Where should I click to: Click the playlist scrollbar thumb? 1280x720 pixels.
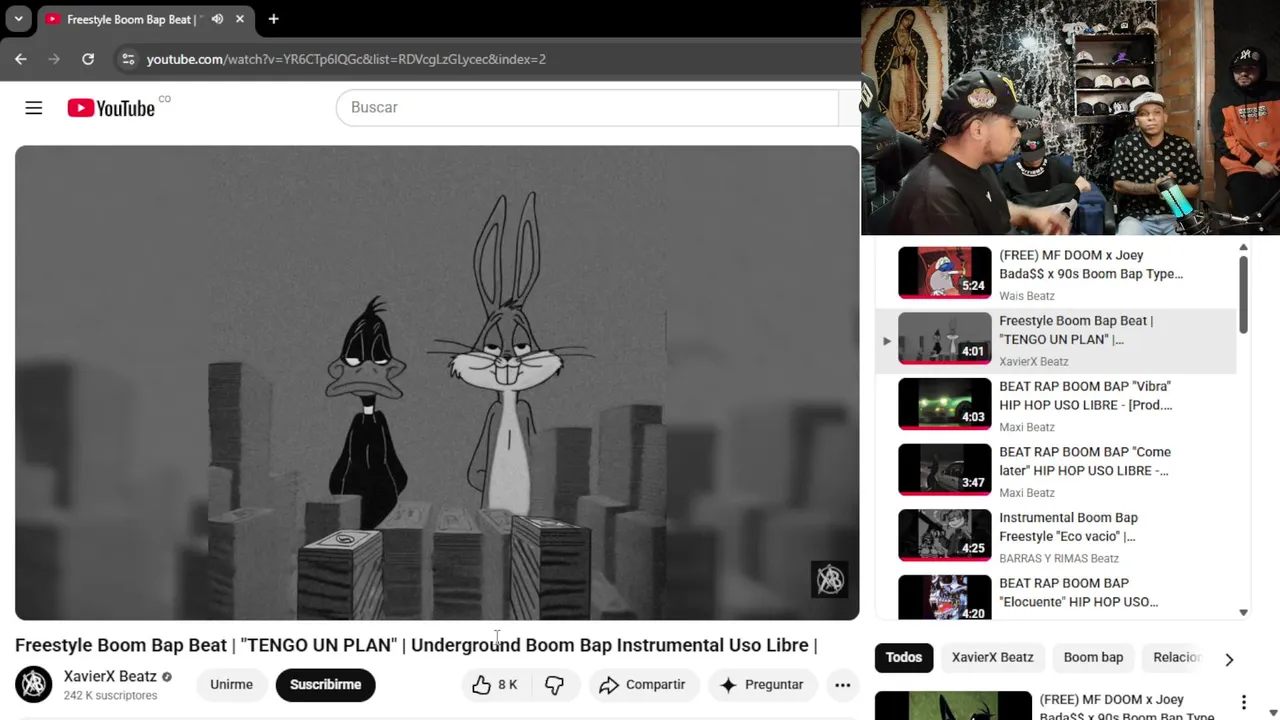click(1243, 295)
